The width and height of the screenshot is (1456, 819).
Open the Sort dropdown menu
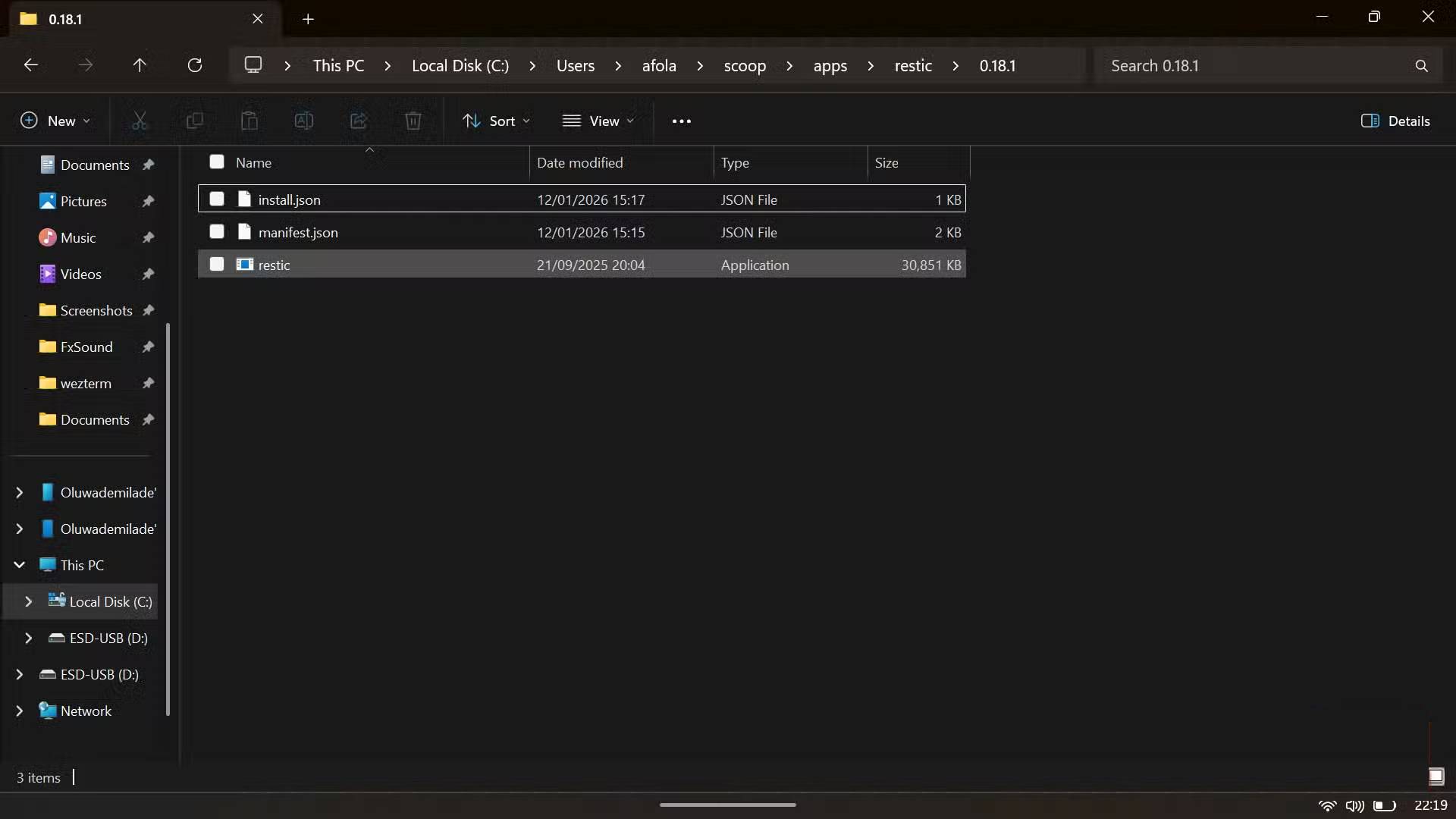(x=497, y=121)
